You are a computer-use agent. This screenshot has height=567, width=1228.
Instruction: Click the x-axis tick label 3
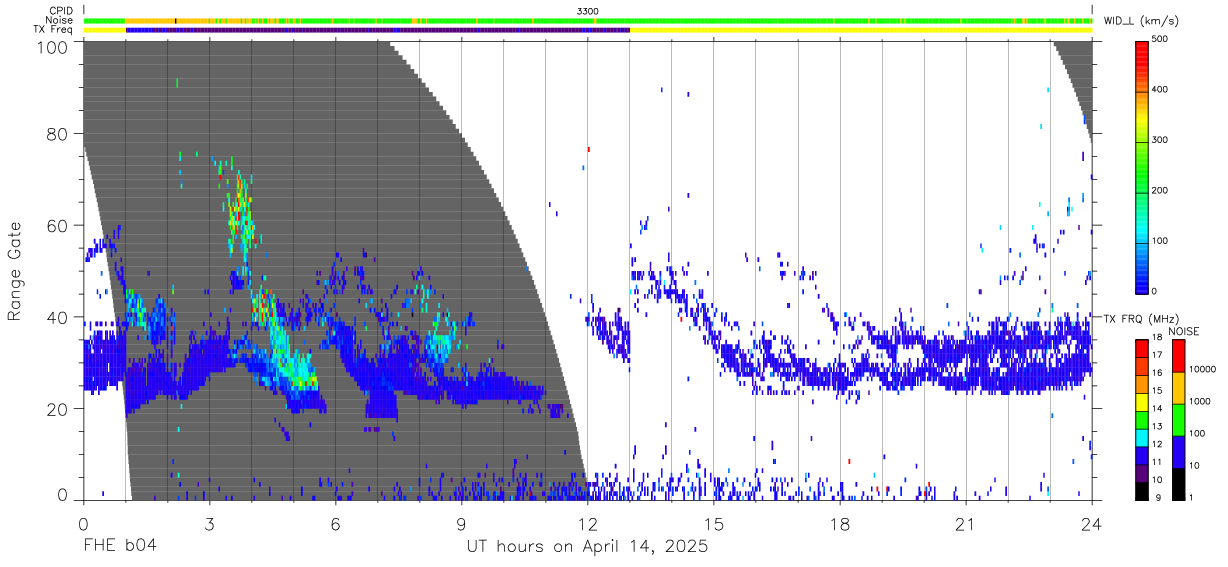[209, 524]
